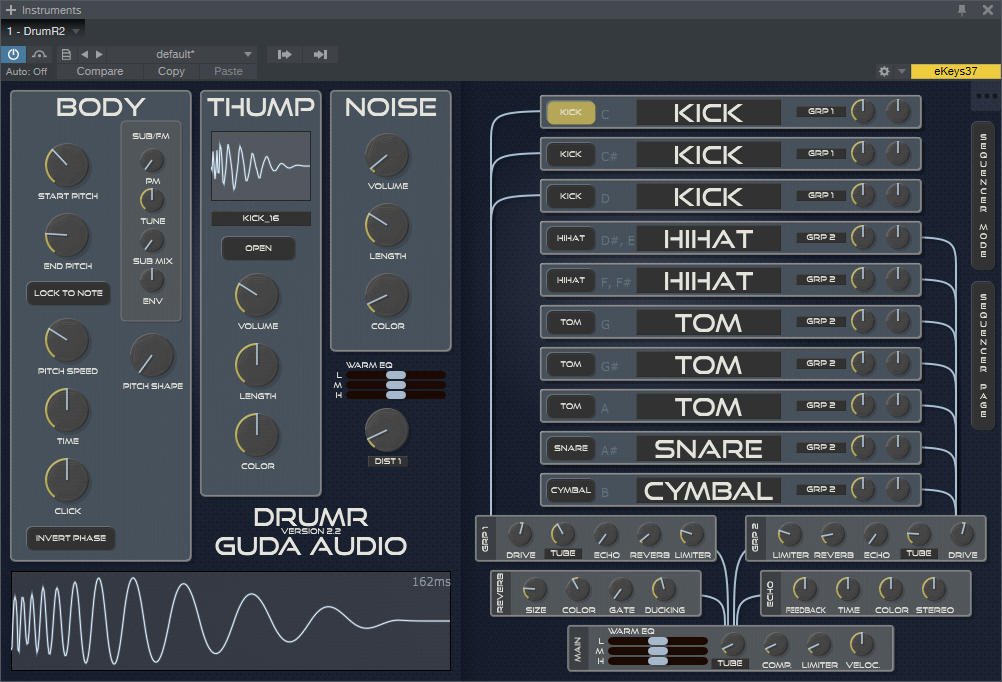Toggle the Invert Phase button
The image size is (1002, 682).
(70, 538)
